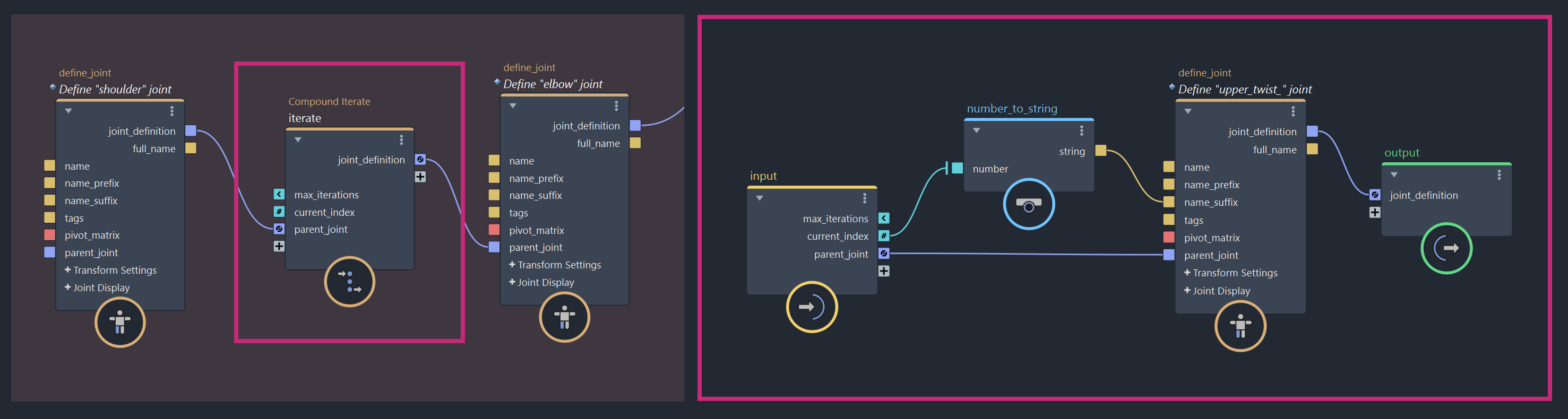Click shoulder node's joint_definition output port

pos(191,131)
